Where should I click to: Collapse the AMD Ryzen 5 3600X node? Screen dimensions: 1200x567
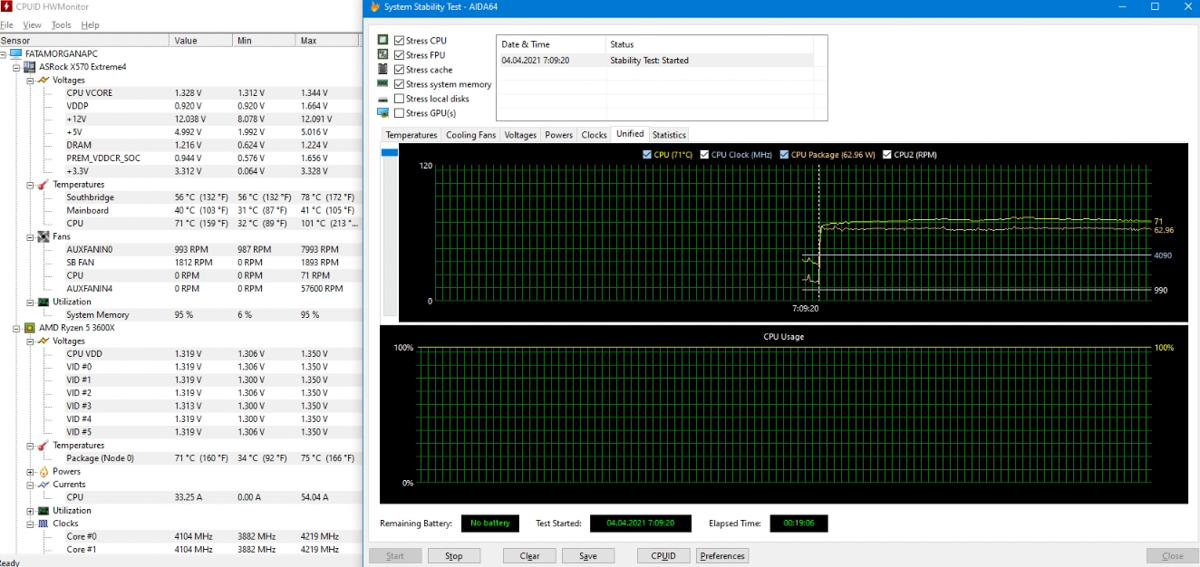pyautogui.click(x=17, y=327)
